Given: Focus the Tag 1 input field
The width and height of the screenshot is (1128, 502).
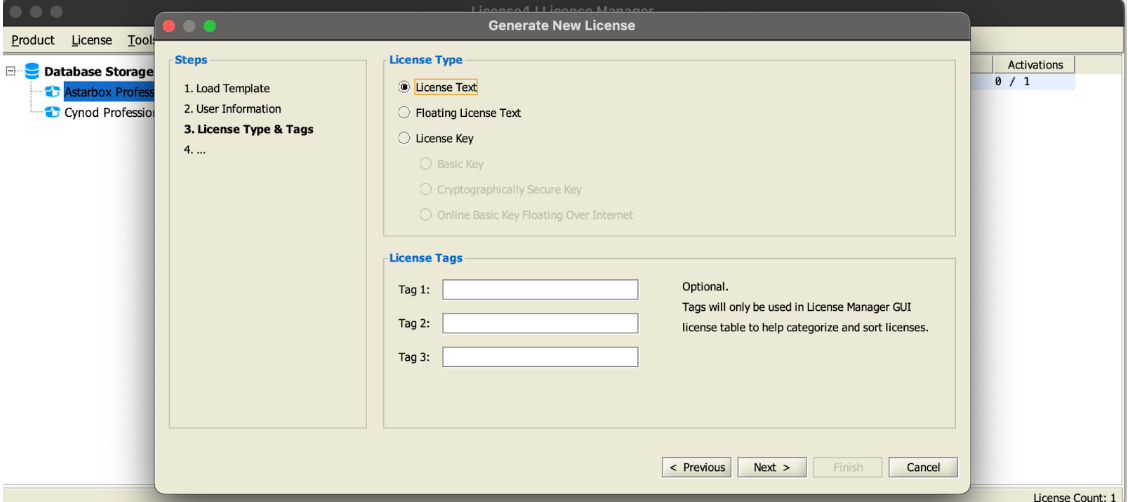Looking at the screenshot, I should click(540, 290).
